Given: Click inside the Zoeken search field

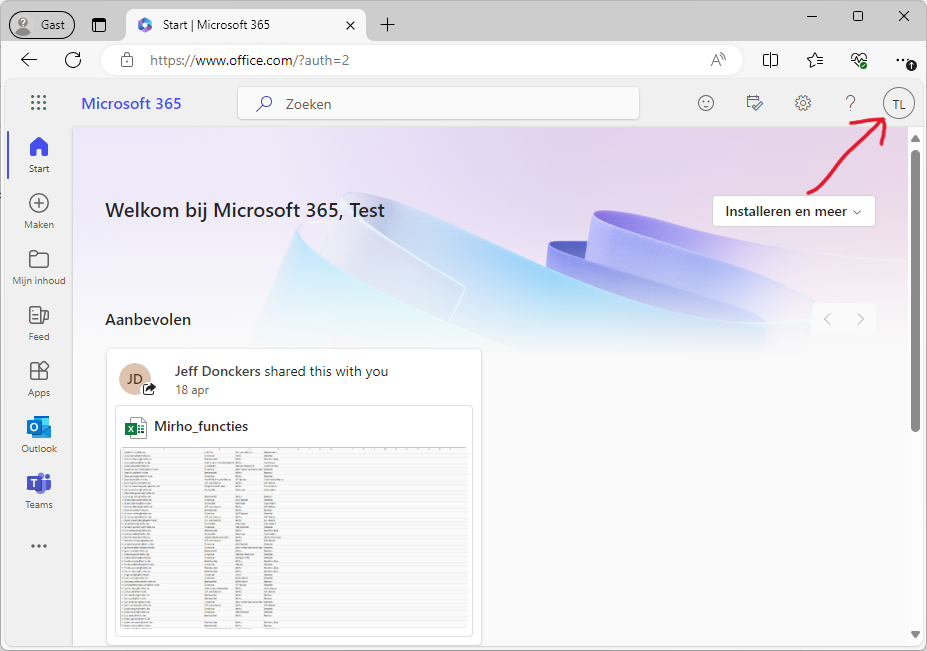Looking at the screenshot, I should coord(450,103).
